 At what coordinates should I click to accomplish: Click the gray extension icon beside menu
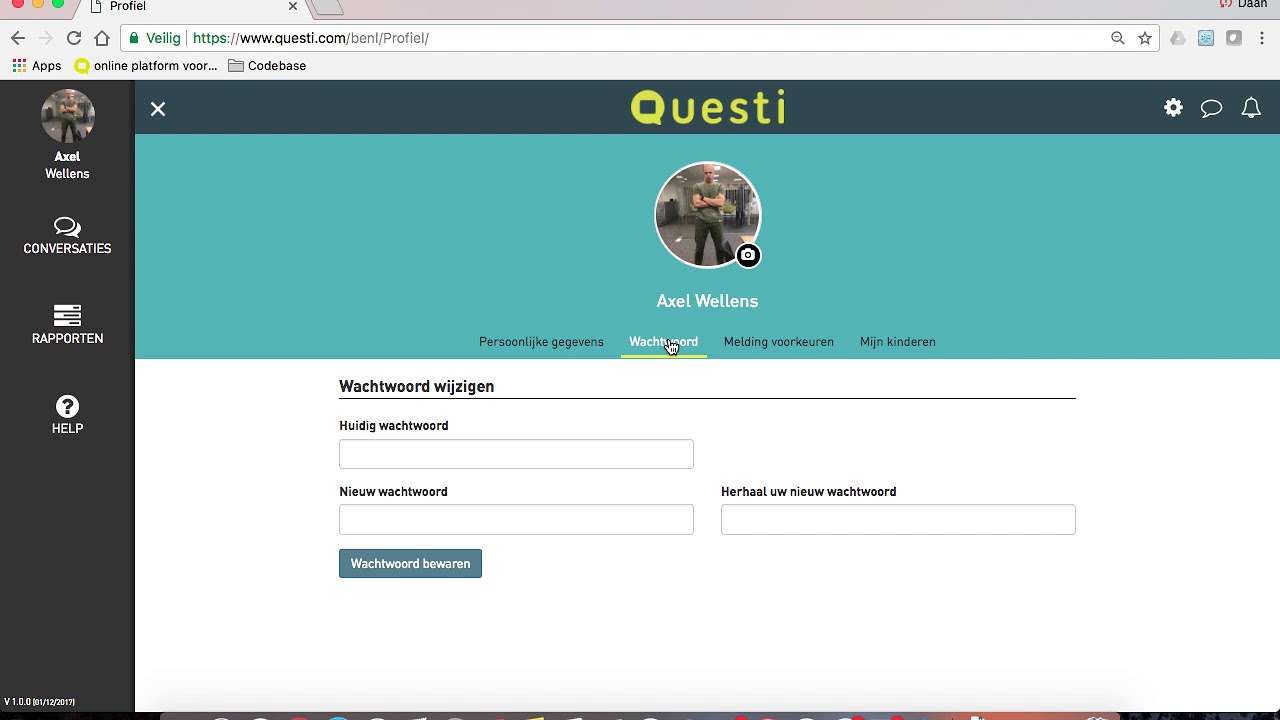tap(1234, 38)
